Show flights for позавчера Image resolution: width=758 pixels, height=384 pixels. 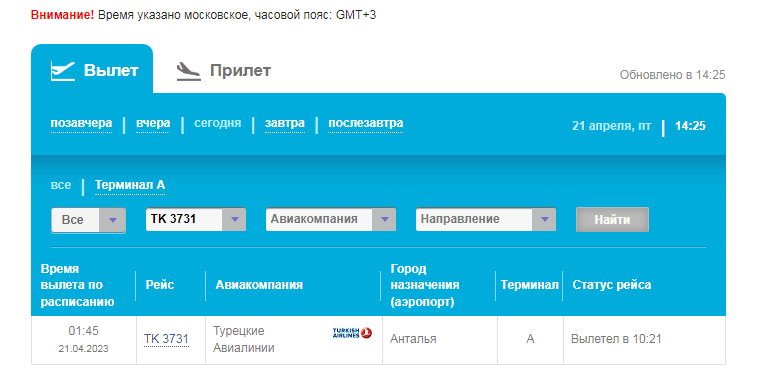pos(81,123)
